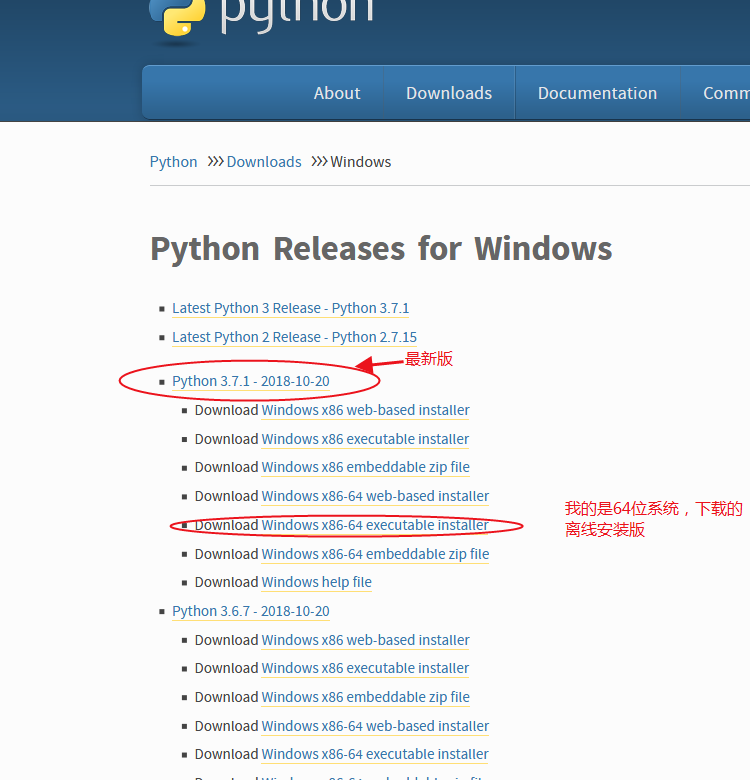Screen dimensions: 750x780
Task: Download 3.7.1 Windows x86 web-based installer
Action: 366,410
